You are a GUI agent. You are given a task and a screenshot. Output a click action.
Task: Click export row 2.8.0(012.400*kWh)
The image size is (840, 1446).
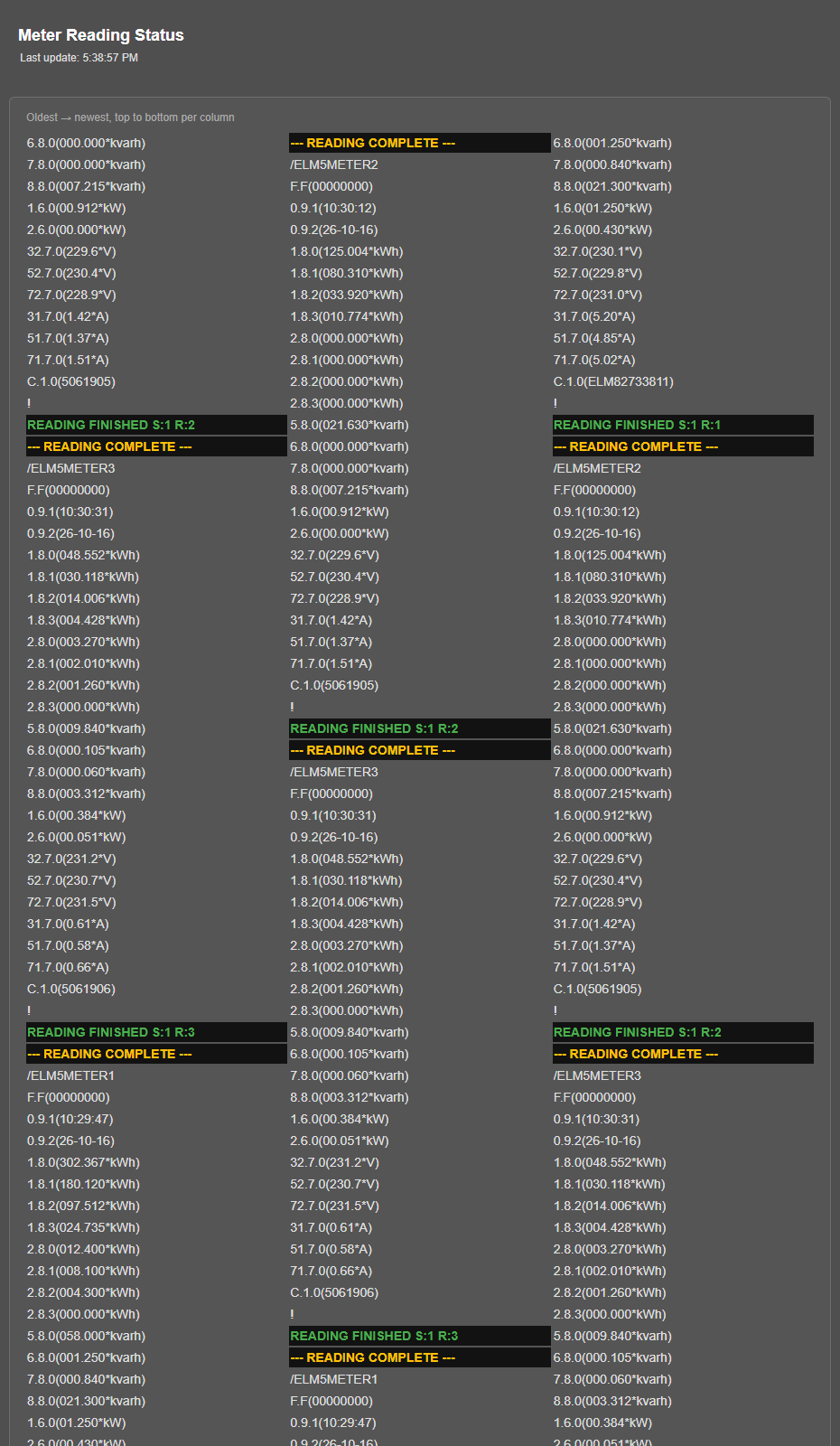[156, 1249]
